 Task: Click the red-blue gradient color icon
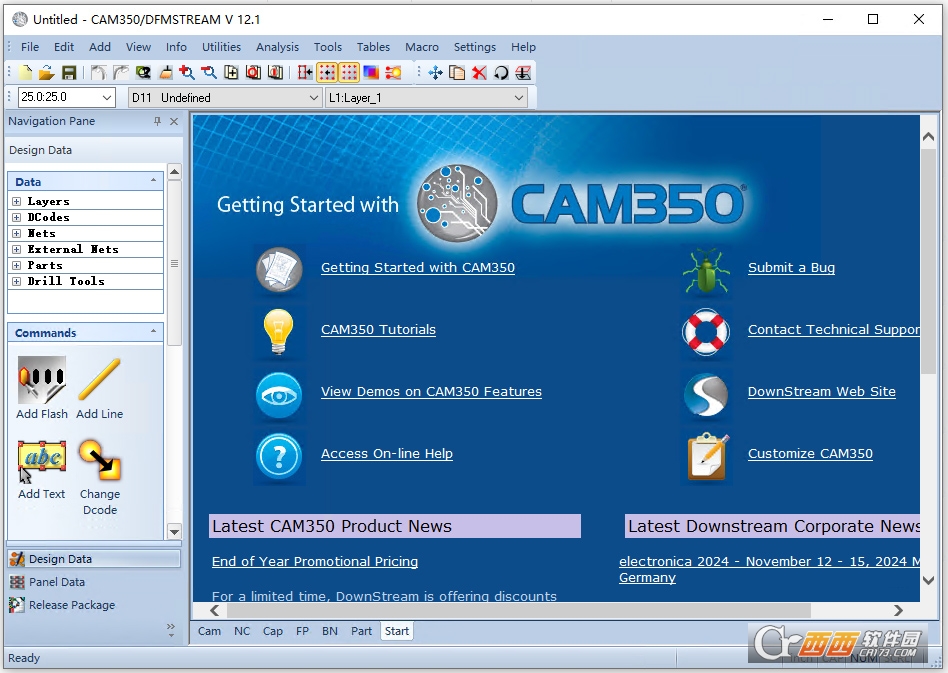(x=371, y=73)
